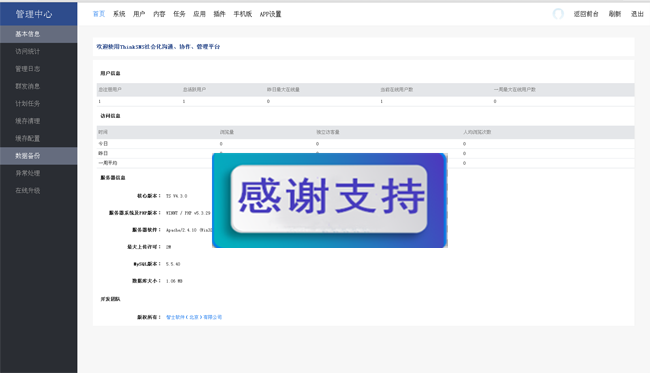The image size is (650, 373).
Task: Click the MySQL版本 value 5.5.40
Action: point(173,264)
